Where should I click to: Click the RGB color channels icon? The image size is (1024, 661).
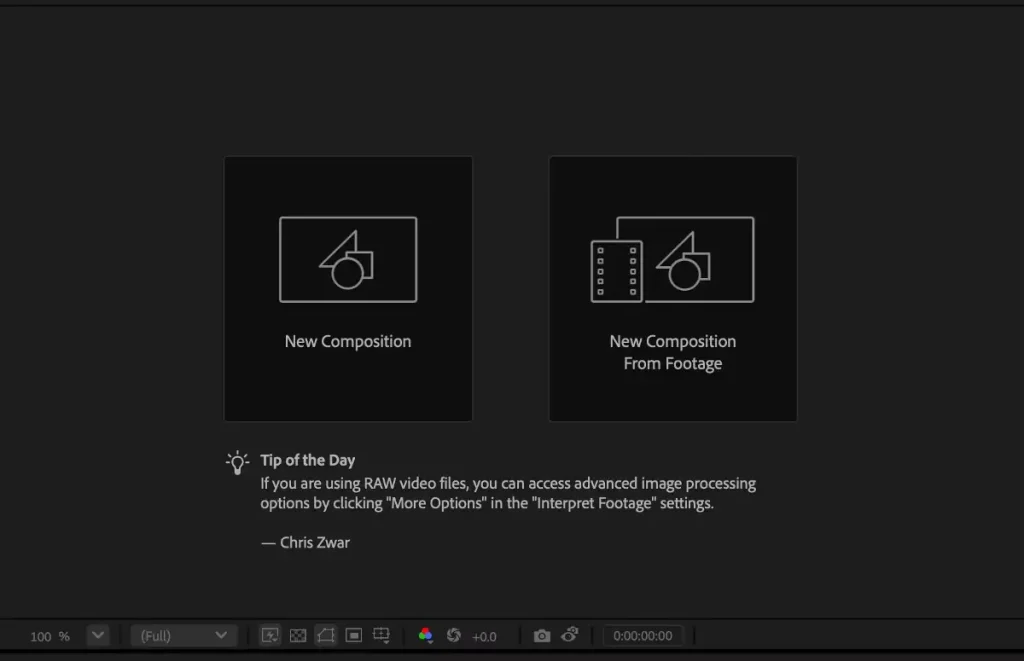[425, 636]
